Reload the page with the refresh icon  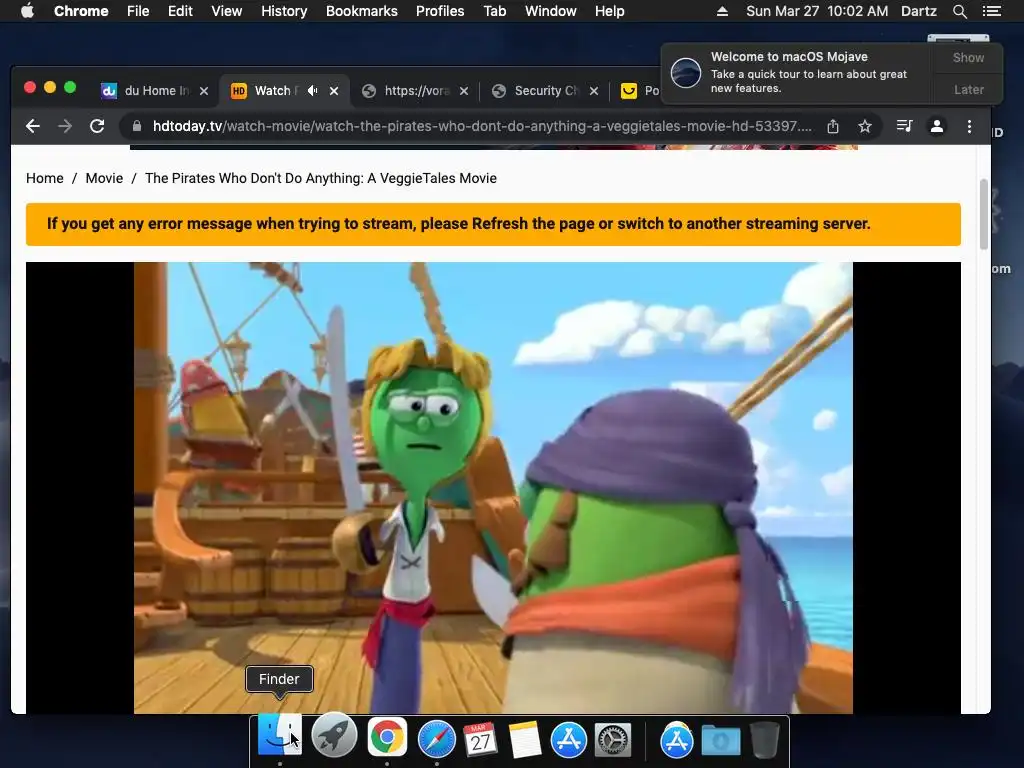[97, 126]
